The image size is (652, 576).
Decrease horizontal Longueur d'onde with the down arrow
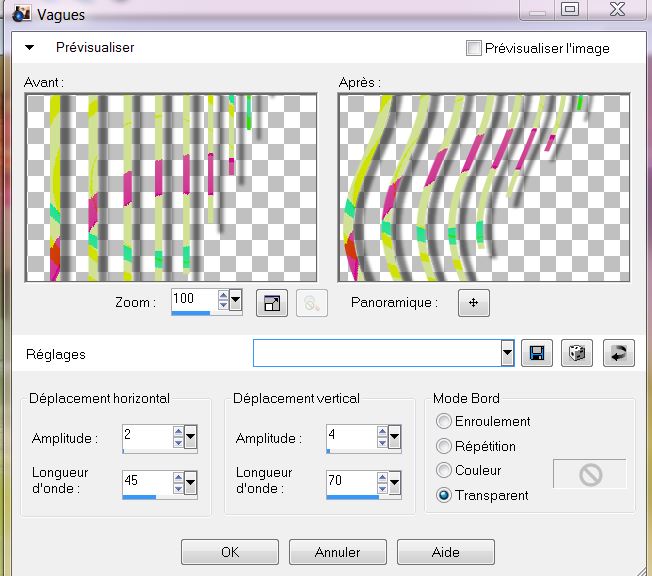pyautogui.click(x=178, y=489)
